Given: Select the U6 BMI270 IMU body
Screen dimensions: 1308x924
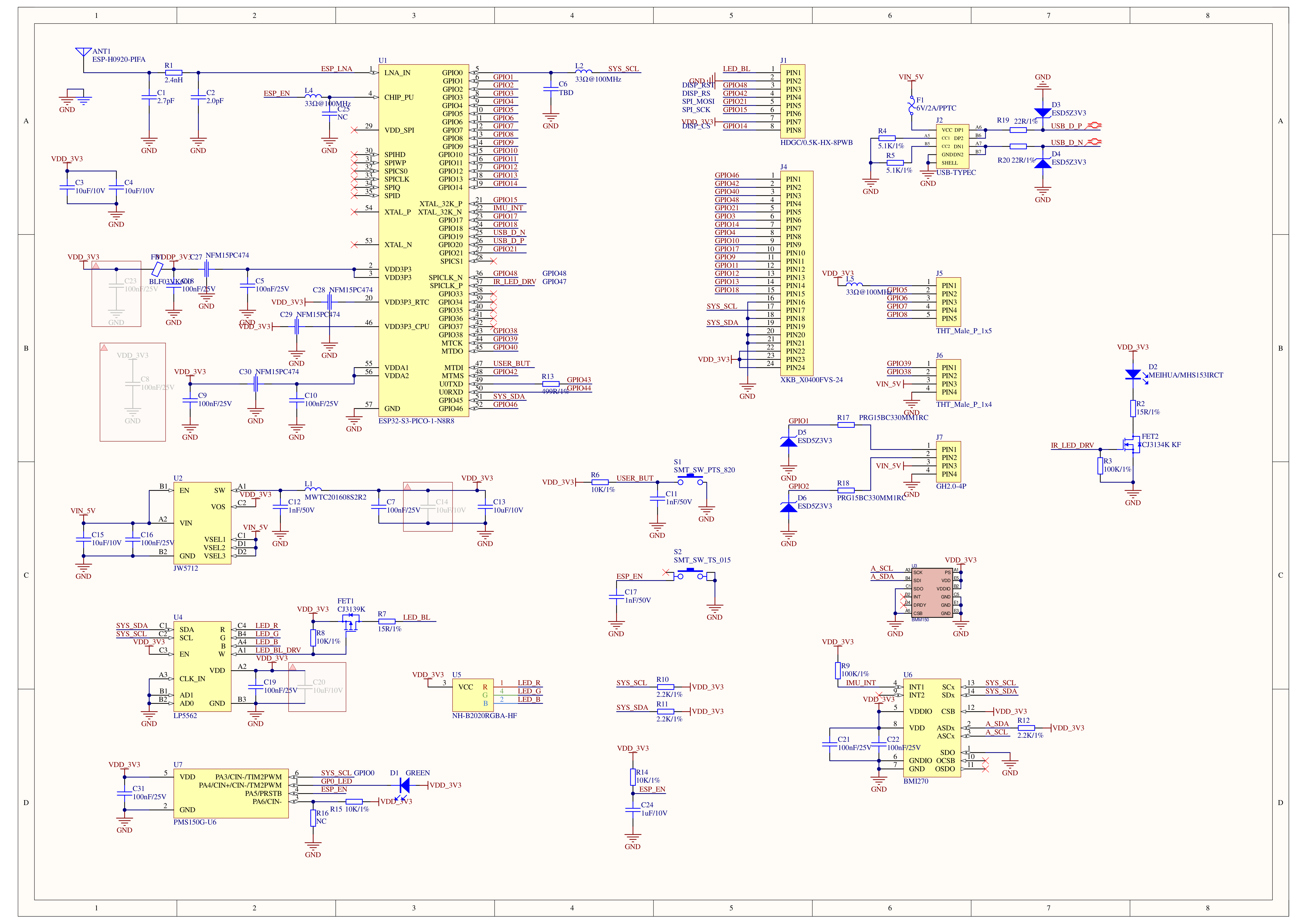Looking at the screenshot, I should [932, 728].
